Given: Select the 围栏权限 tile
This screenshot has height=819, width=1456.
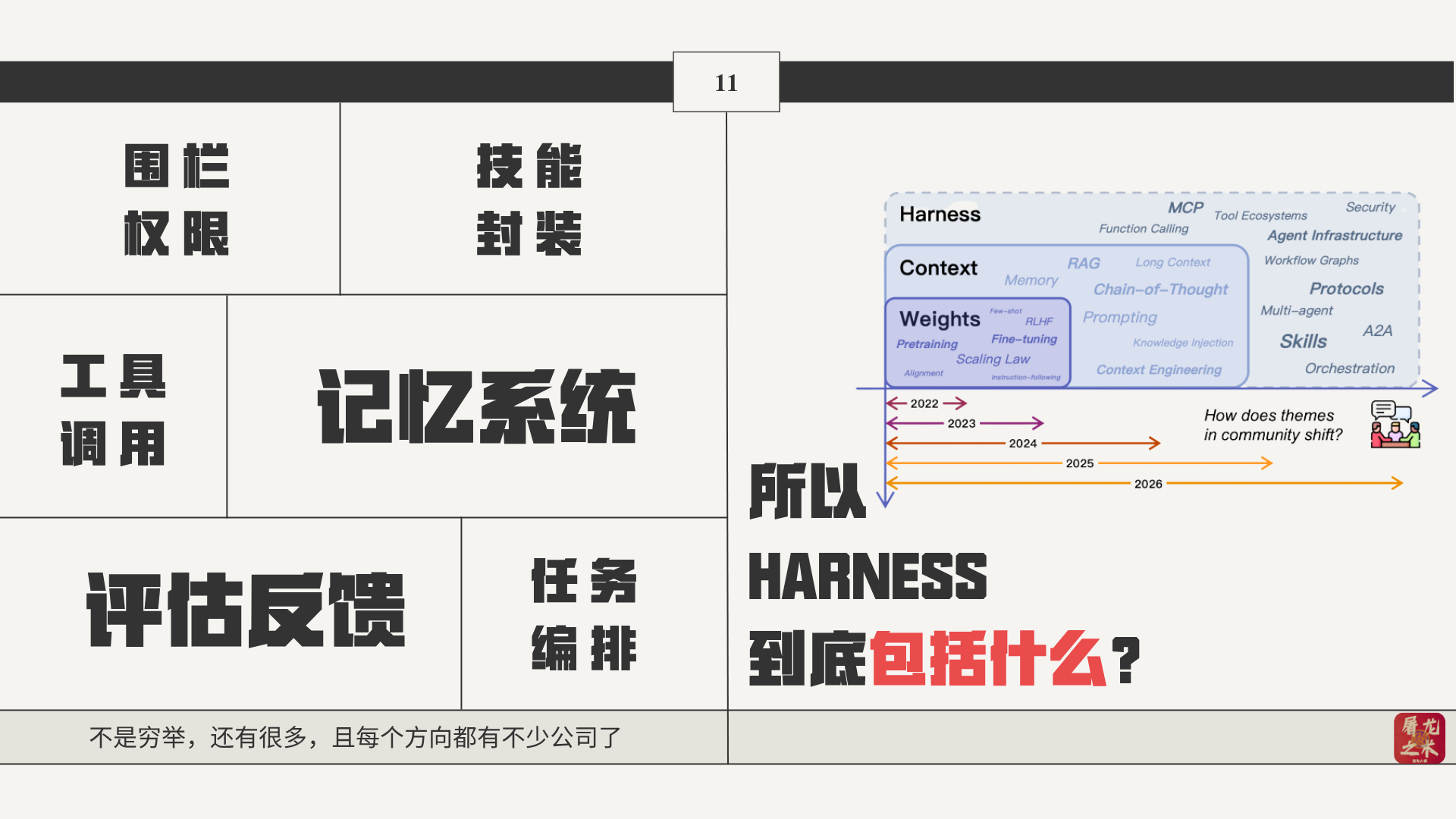Looking at the screenshot, I should pyautogui.click(x=176, y=199).
